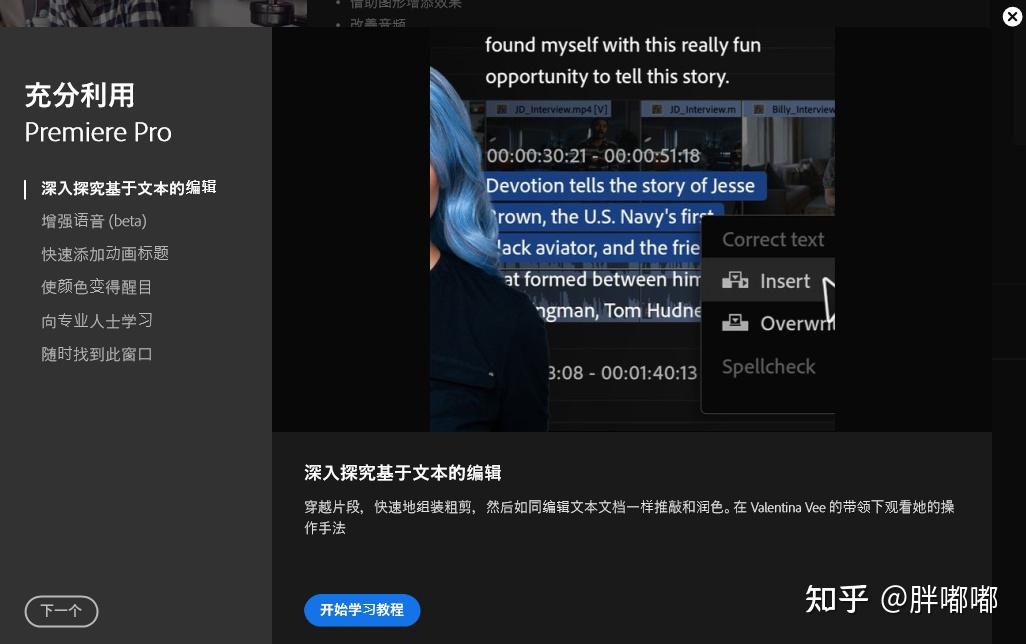Select "快速添加动画标题" in the sidebar

(105, 254)
